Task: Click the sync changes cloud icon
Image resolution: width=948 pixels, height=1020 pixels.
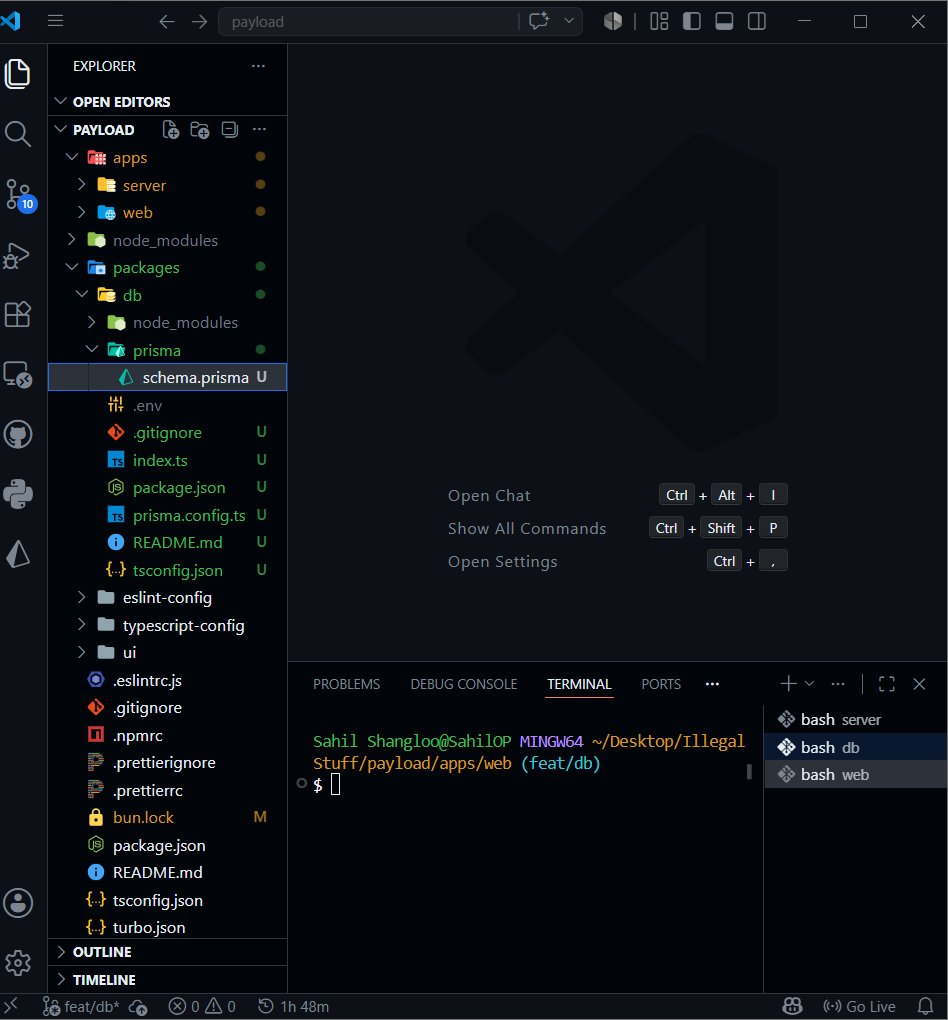Action: (x=139, y=1007)
